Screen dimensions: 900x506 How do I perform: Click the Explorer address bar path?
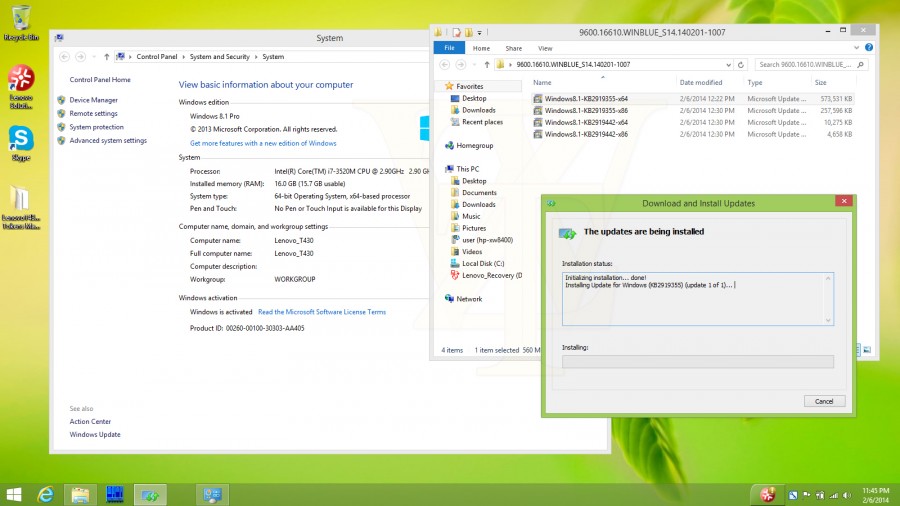pyautogui.click(x=573, y=65)
